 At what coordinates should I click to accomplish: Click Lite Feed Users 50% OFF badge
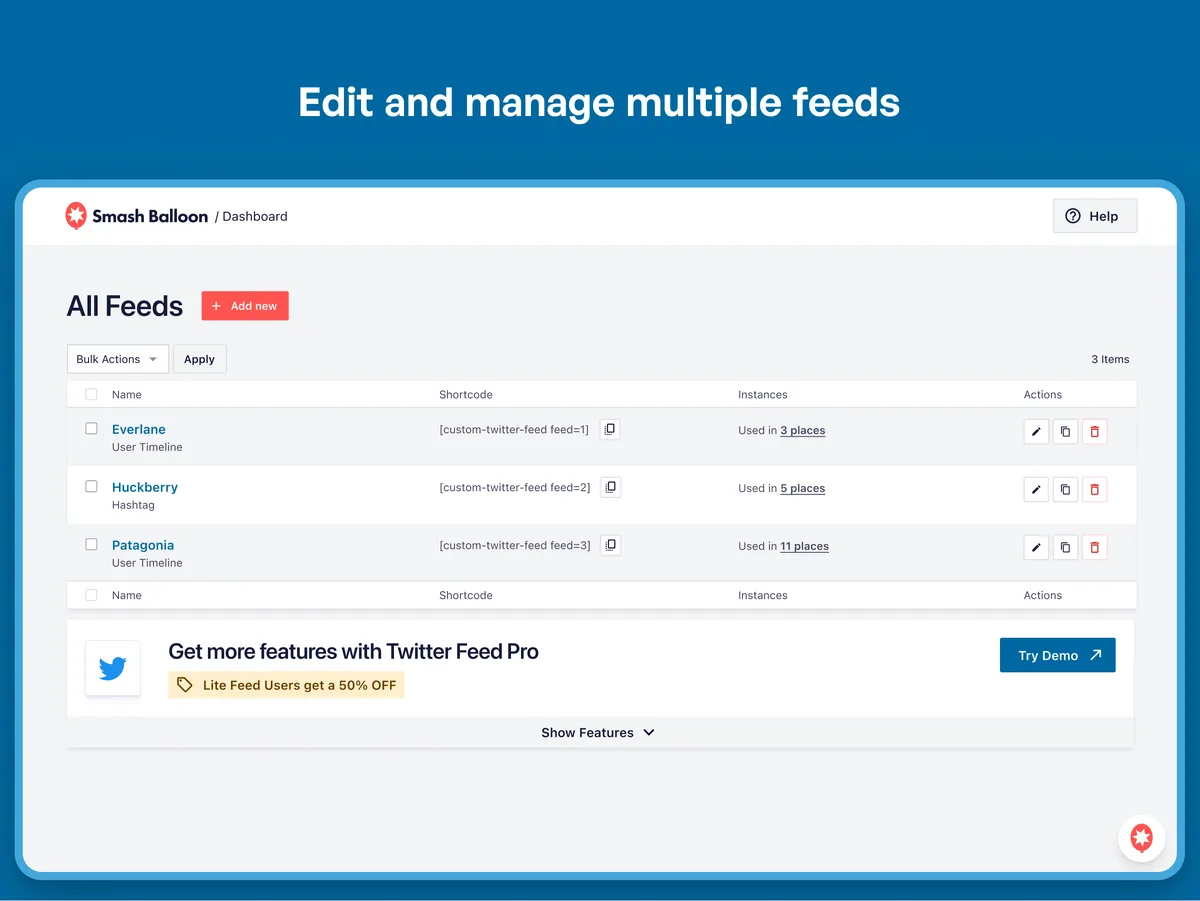286,685
